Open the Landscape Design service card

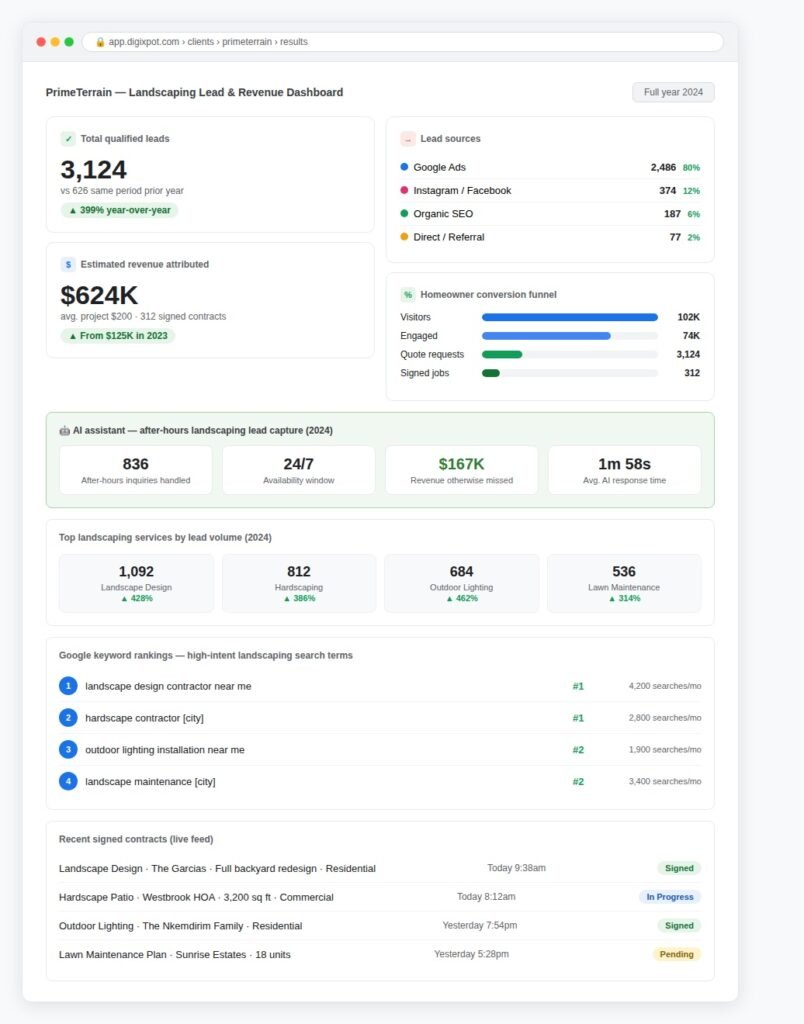(x=136, y=584)
